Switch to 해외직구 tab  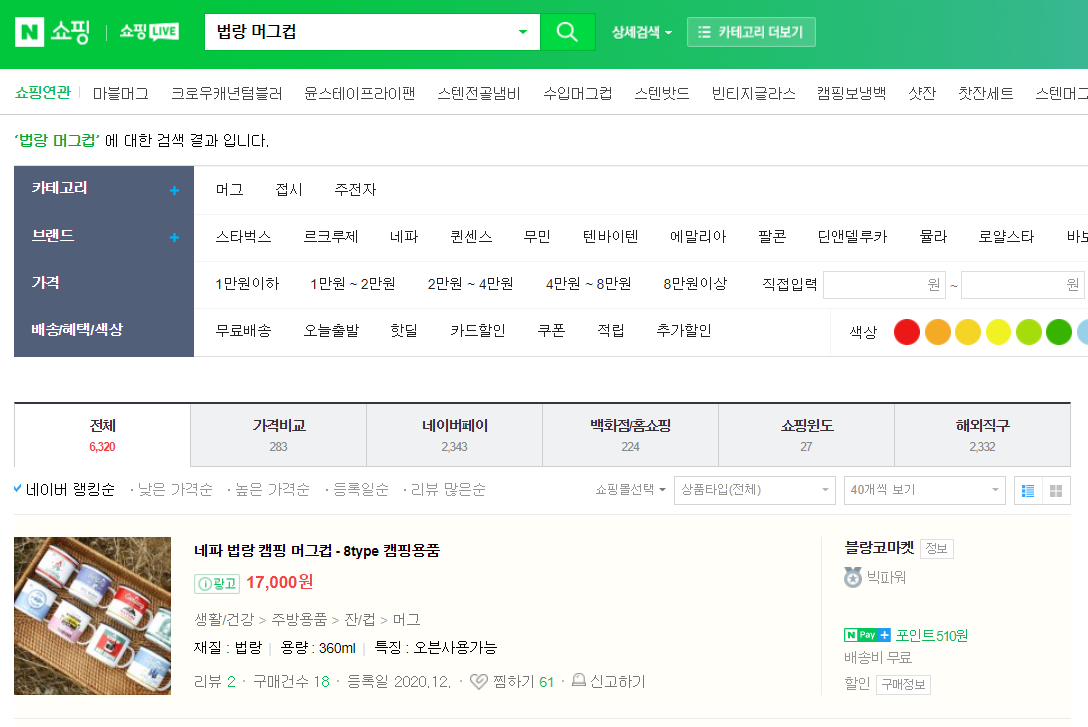coord(983,435)
